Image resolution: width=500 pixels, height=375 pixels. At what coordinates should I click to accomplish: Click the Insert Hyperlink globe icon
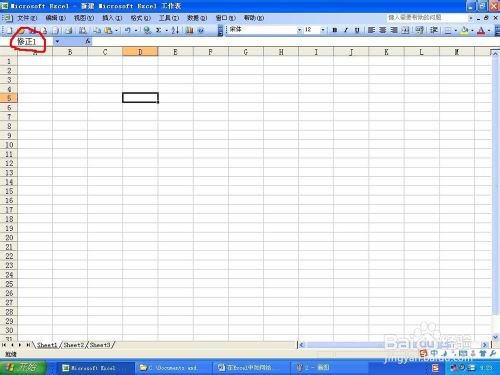click(147, 30)
